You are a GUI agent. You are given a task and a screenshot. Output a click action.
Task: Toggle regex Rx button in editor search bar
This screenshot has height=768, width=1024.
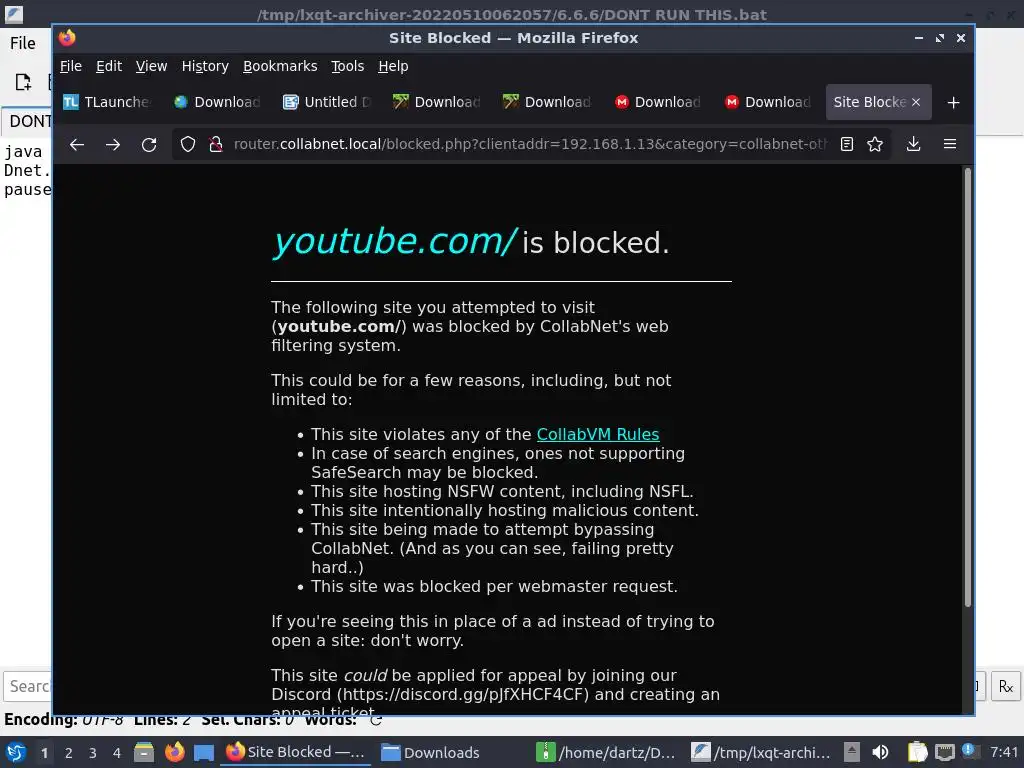coord(1006,686)
